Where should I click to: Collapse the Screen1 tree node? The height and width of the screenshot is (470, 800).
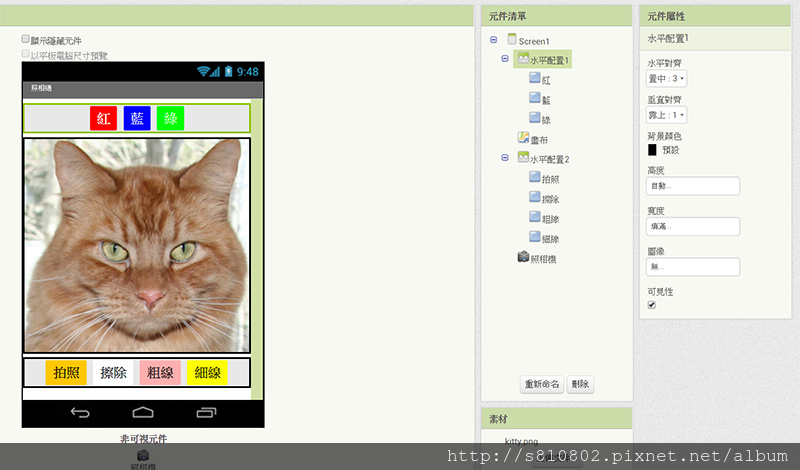493,39
